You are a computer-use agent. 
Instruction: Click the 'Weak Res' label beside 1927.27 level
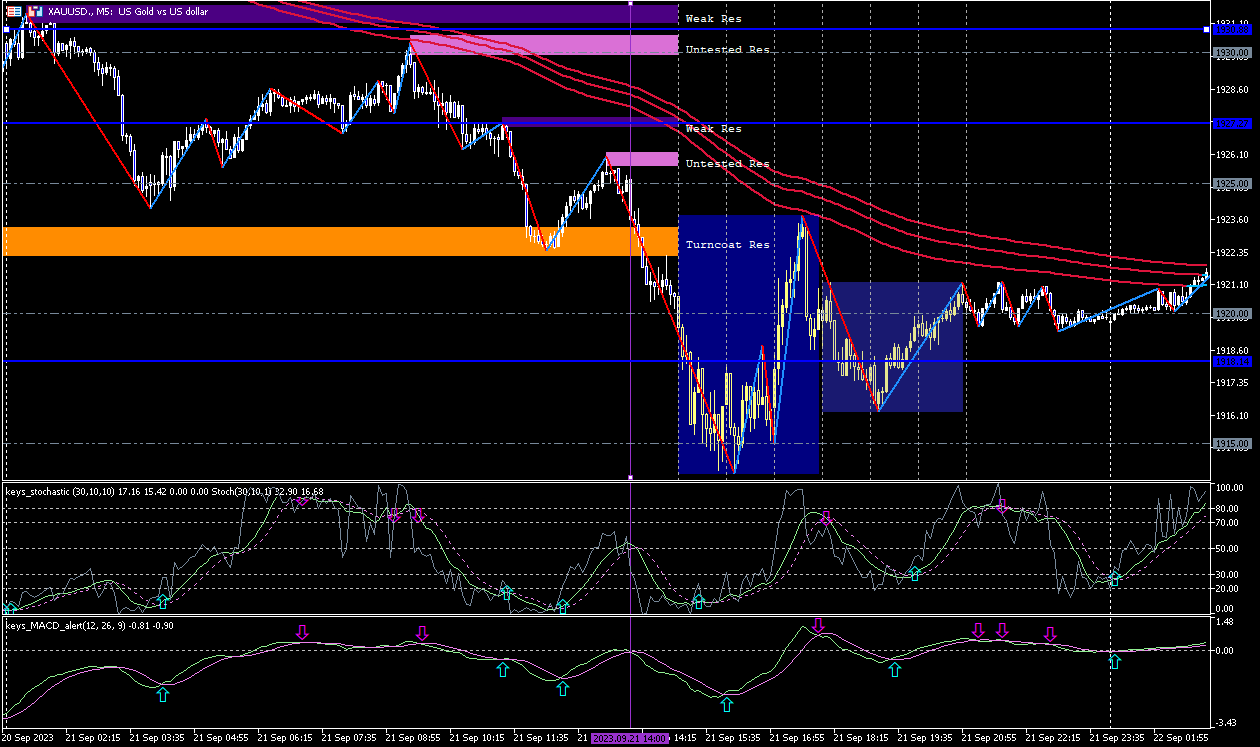click(713, 129)
